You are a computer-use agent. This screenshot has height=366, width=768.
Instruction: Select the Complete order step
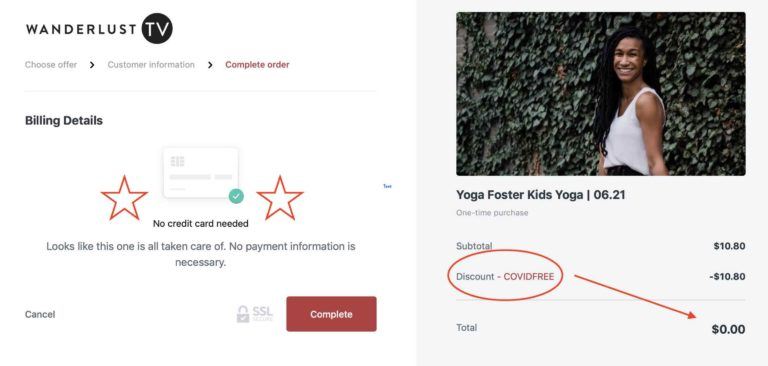(x=257, y=65)
